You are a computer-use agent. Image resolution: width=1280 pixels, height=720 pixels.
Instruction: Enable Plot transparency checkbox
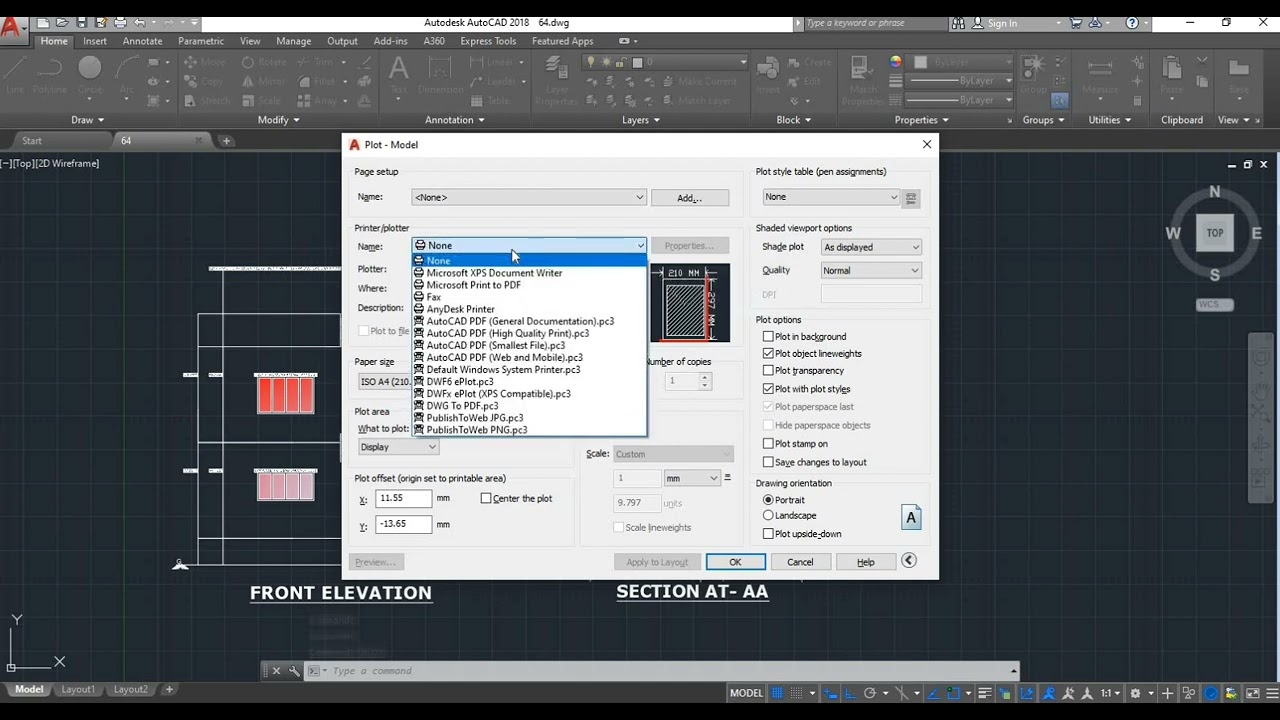point(768,371)
